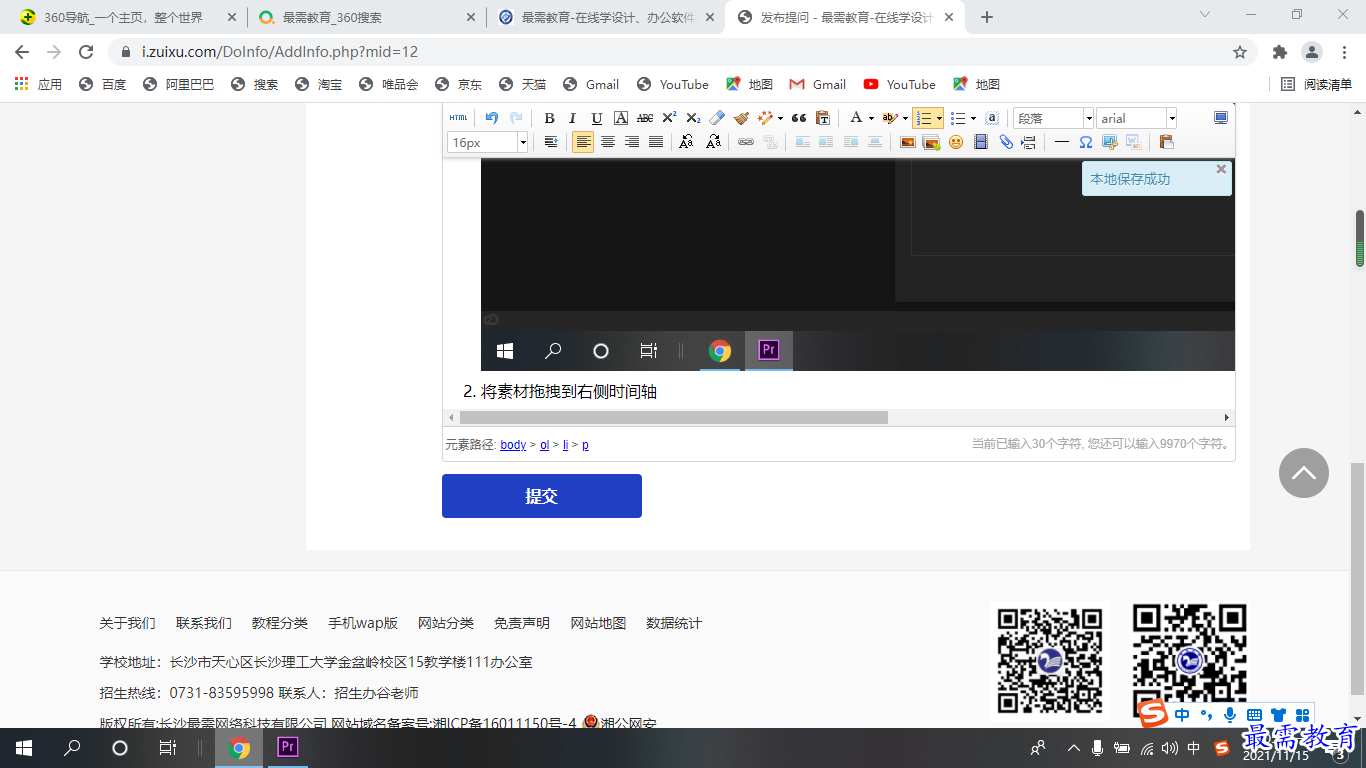Switch to 最需教育_360搜索 tab

(366, 17)
